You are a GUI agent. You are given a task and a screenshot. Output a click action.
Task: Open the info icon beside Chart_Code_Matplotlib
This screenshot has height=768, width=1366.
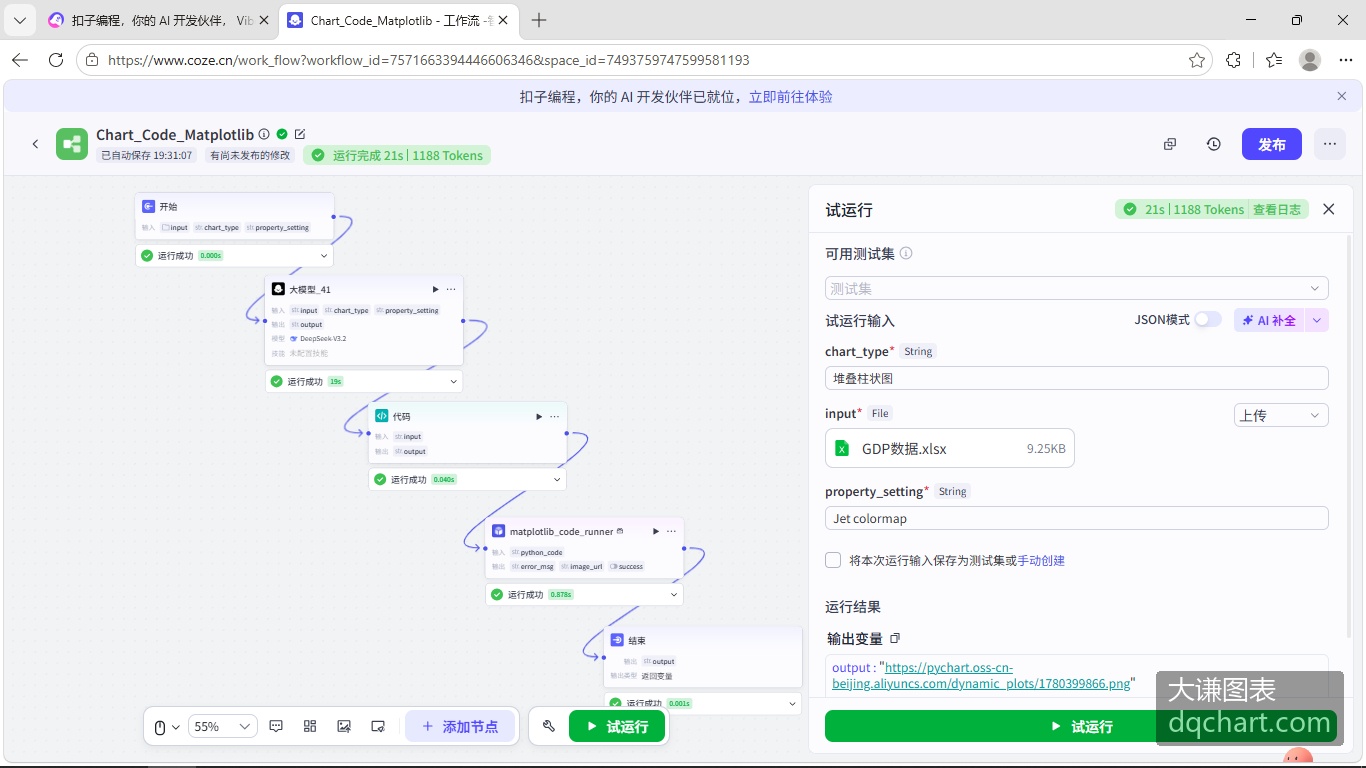264,134
